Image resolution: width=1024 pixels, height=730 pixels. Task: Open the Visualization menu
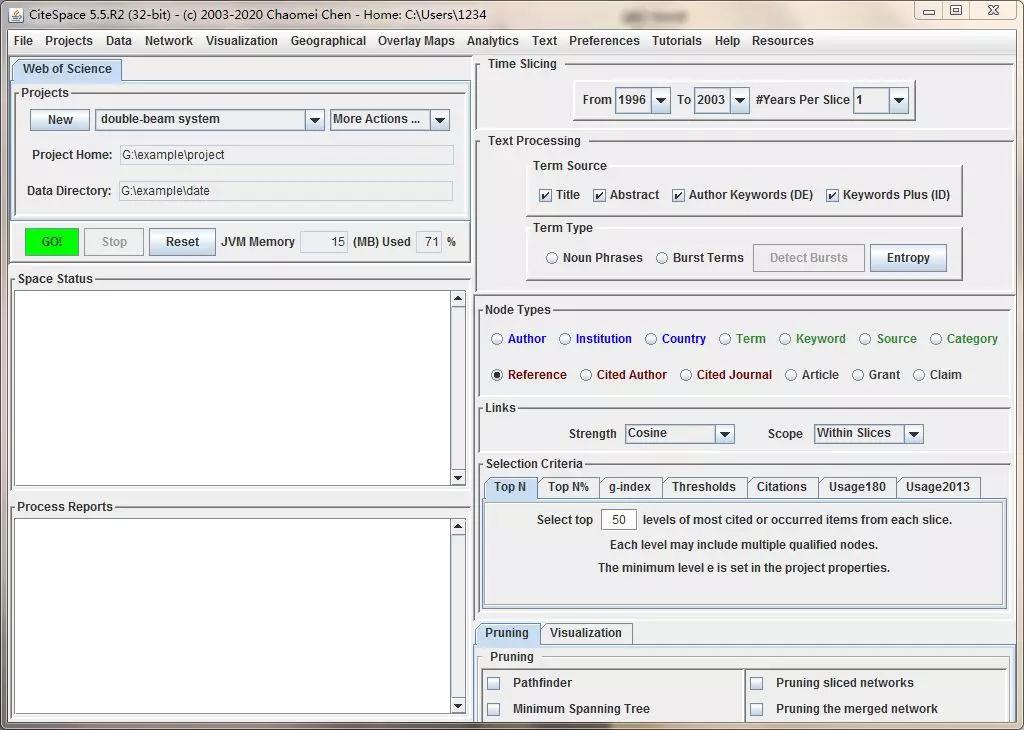point(242,40)
